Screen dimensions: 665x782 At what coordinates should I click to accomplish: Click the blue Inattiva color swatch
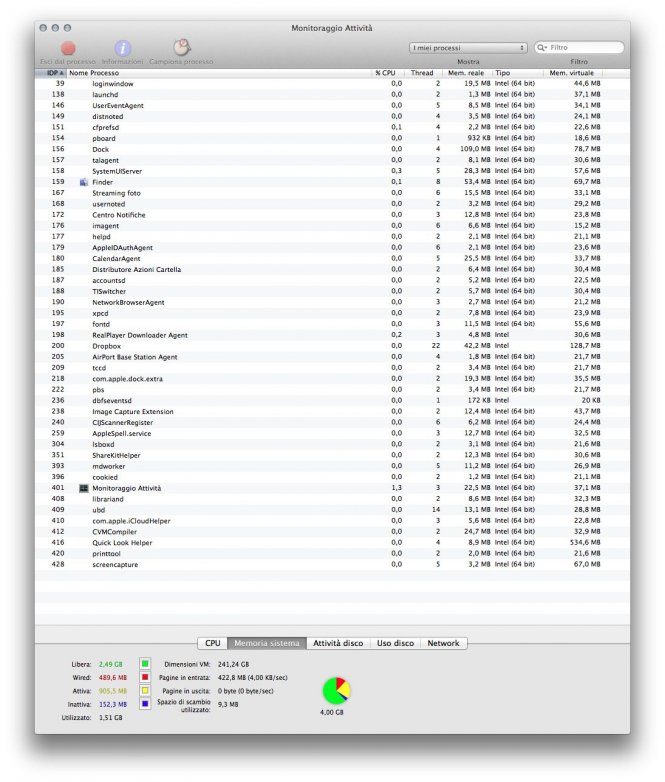[145, 704]
